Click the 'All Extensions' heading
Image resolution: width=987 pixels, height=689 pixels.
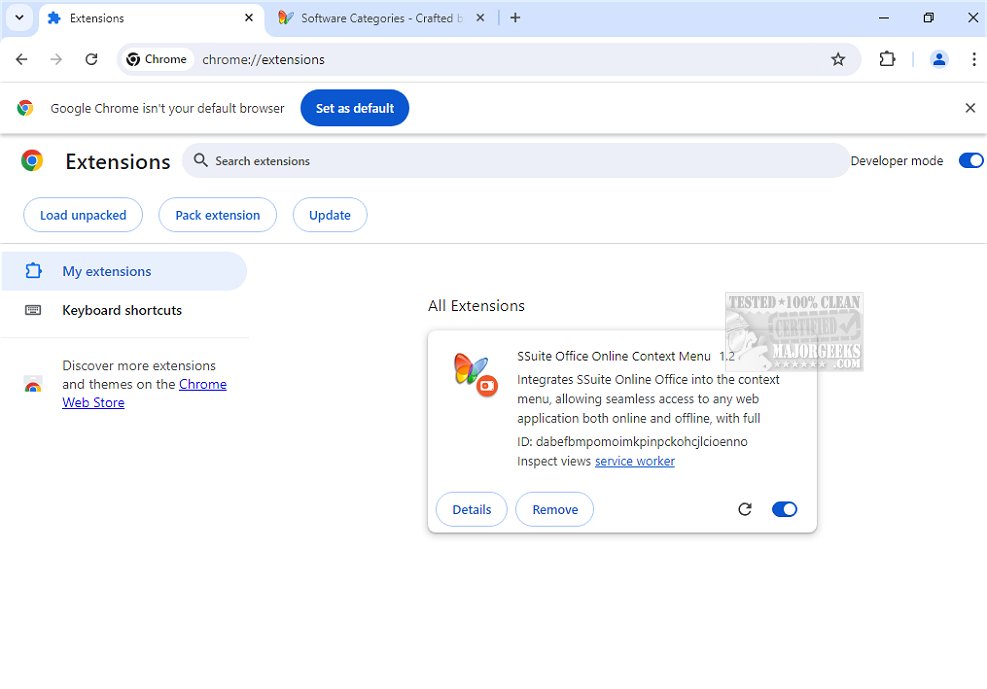pos(476,306)
